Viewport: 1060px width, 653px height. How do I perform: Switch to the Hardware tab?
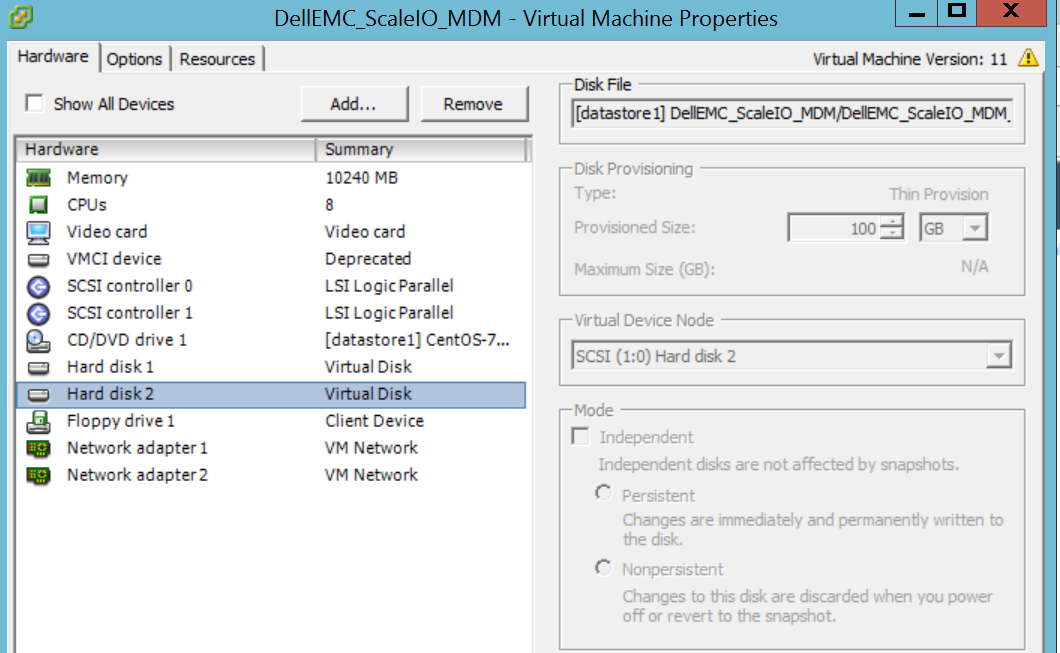[x=53, y=56]
